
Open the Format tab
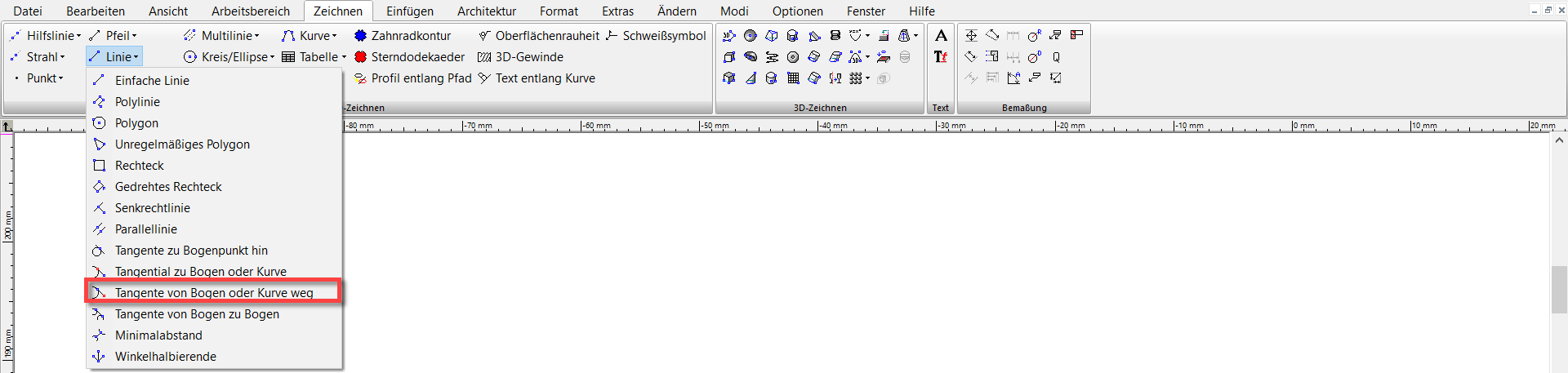(559, 11)
